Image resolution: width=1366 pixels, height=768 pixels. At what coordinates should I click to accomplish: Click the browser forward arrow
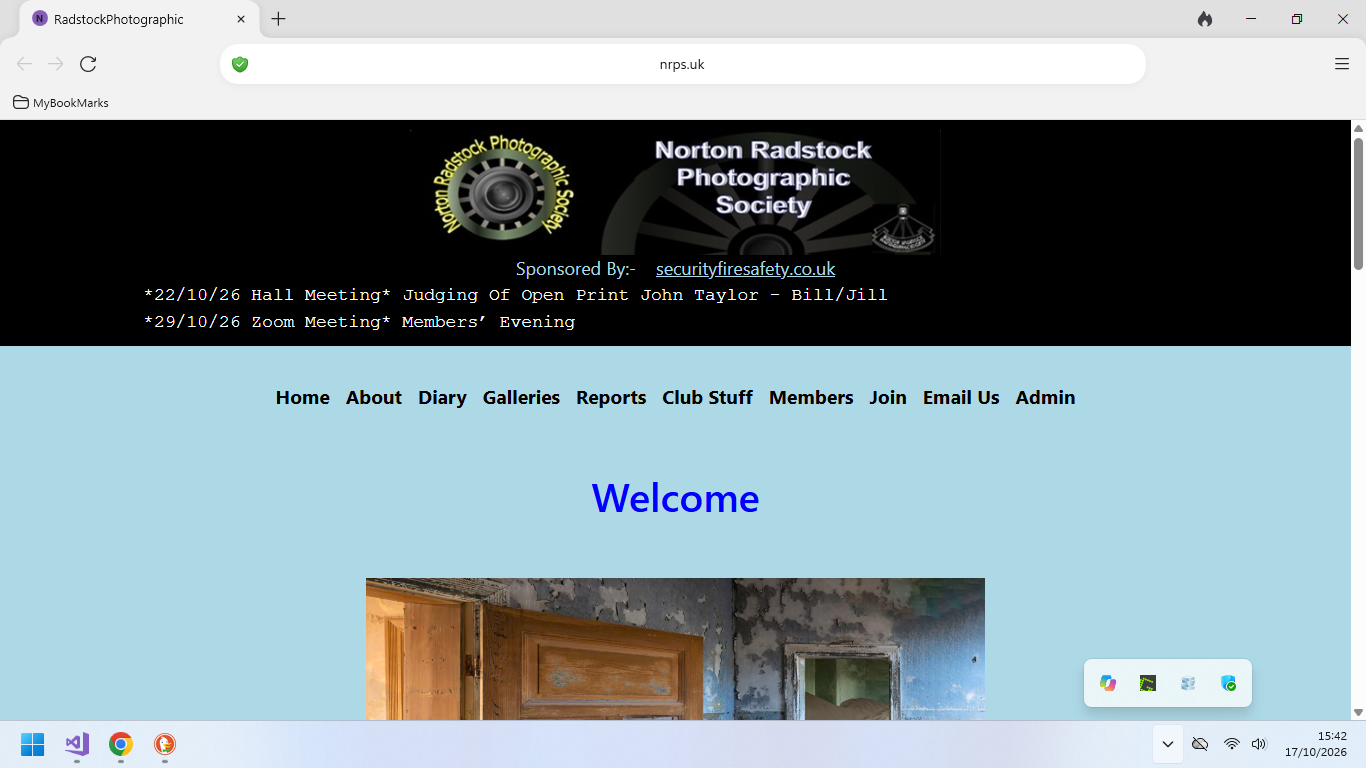[56, 64]
